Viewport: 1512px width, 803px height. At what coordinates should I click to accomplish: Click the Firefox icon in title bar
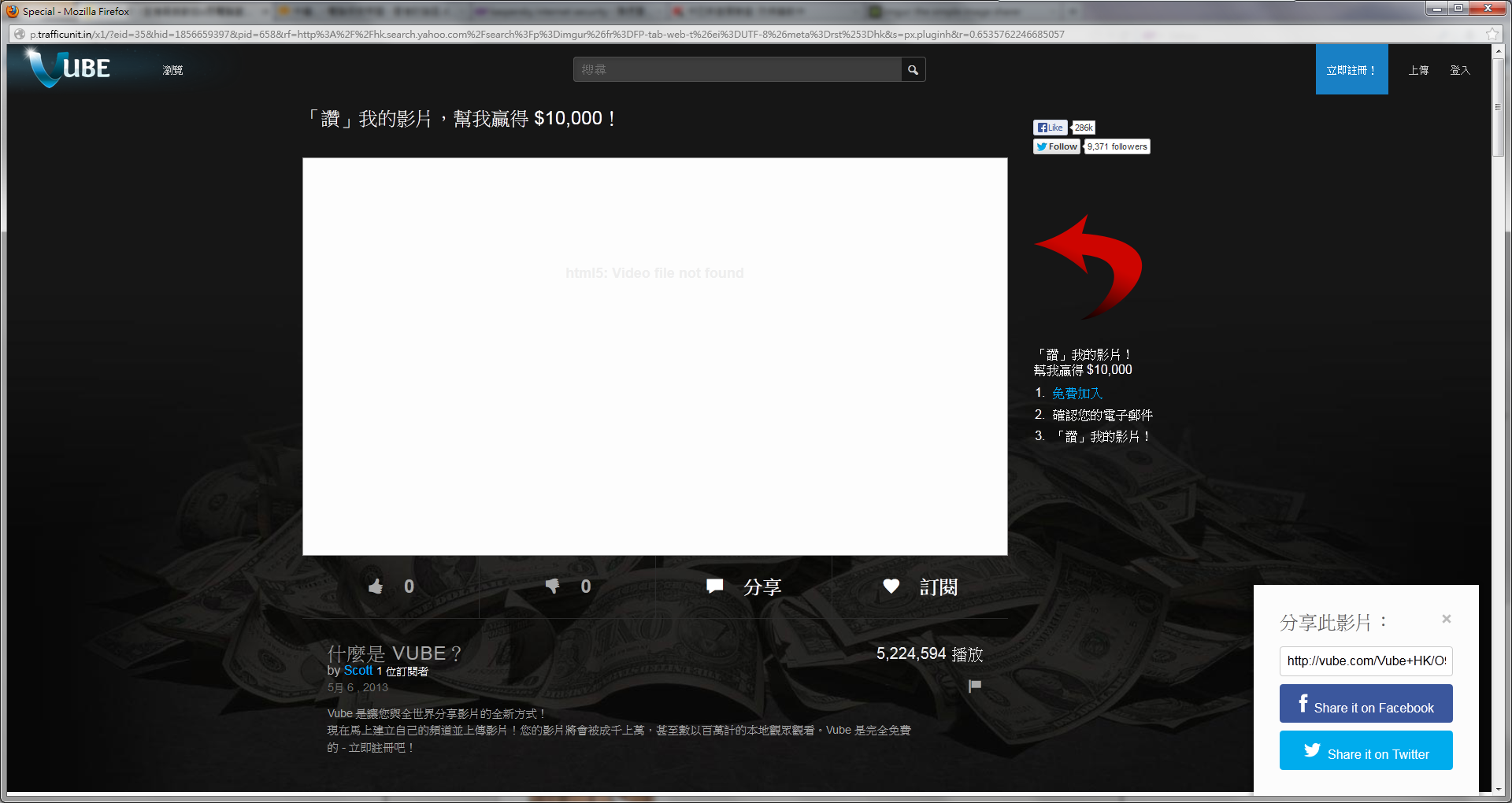point(12,11)
